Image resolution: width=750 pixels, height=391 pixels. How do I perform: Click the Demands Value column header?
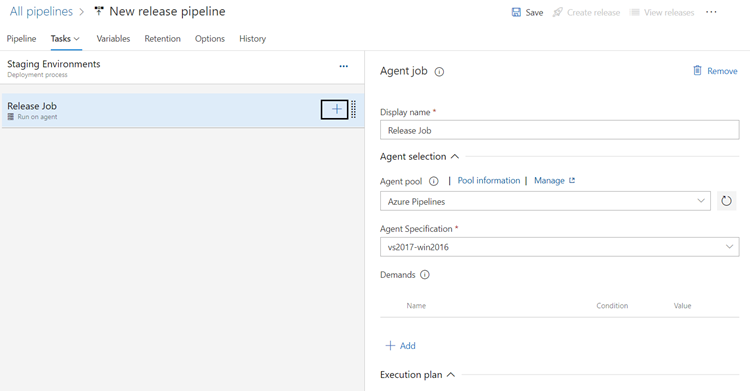(682, 305)
